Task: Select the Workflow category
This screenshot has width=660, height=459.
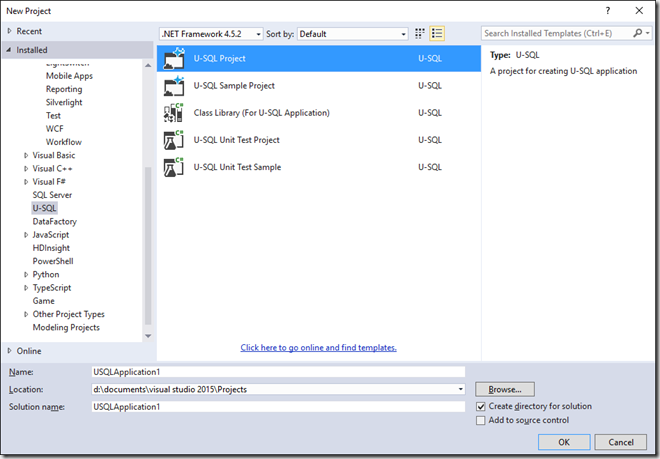Action: point(64,142)
